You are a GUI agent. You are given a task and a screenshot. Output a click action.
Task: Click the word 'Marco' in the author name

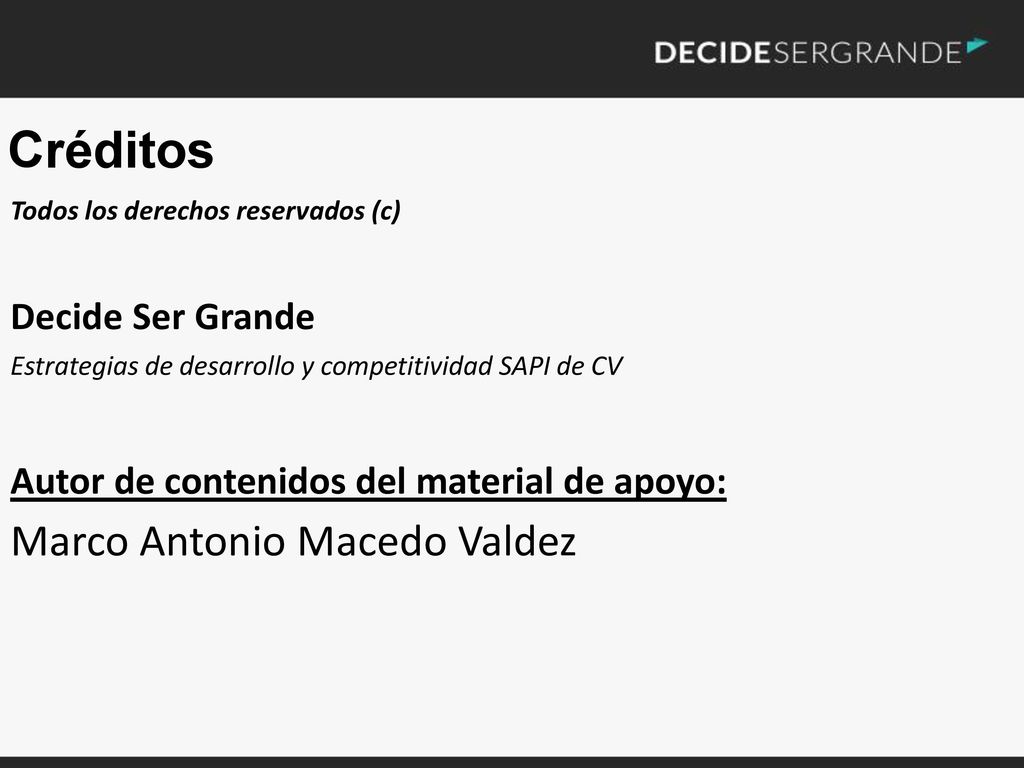tap(70, 541)
